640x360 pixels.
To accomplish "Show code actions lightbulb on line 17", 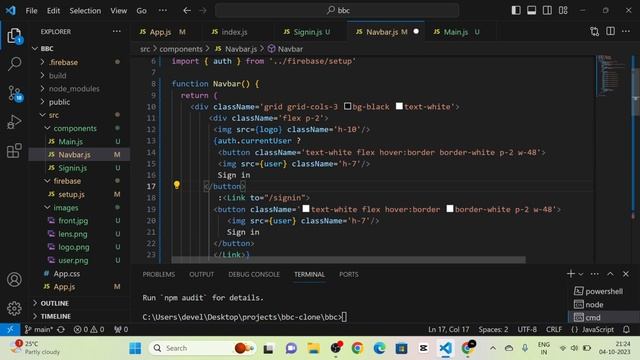I will pos(177,185).
